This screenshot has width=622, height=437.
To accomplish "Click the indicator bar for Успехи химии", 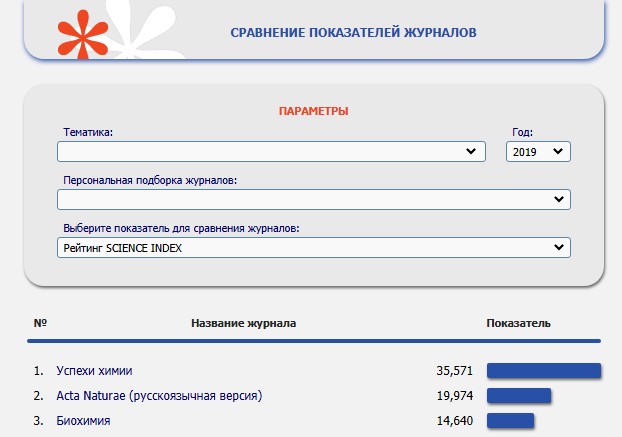I will click(x=544, y=371).
